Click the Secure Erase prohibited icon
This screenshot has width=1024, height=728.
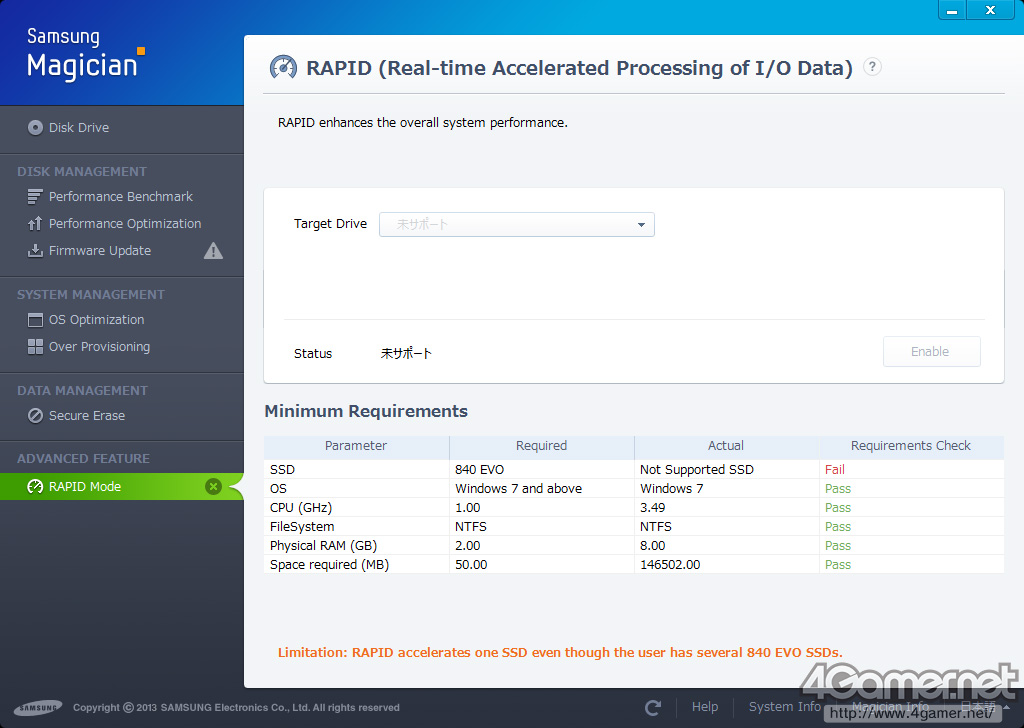(35, 415)
